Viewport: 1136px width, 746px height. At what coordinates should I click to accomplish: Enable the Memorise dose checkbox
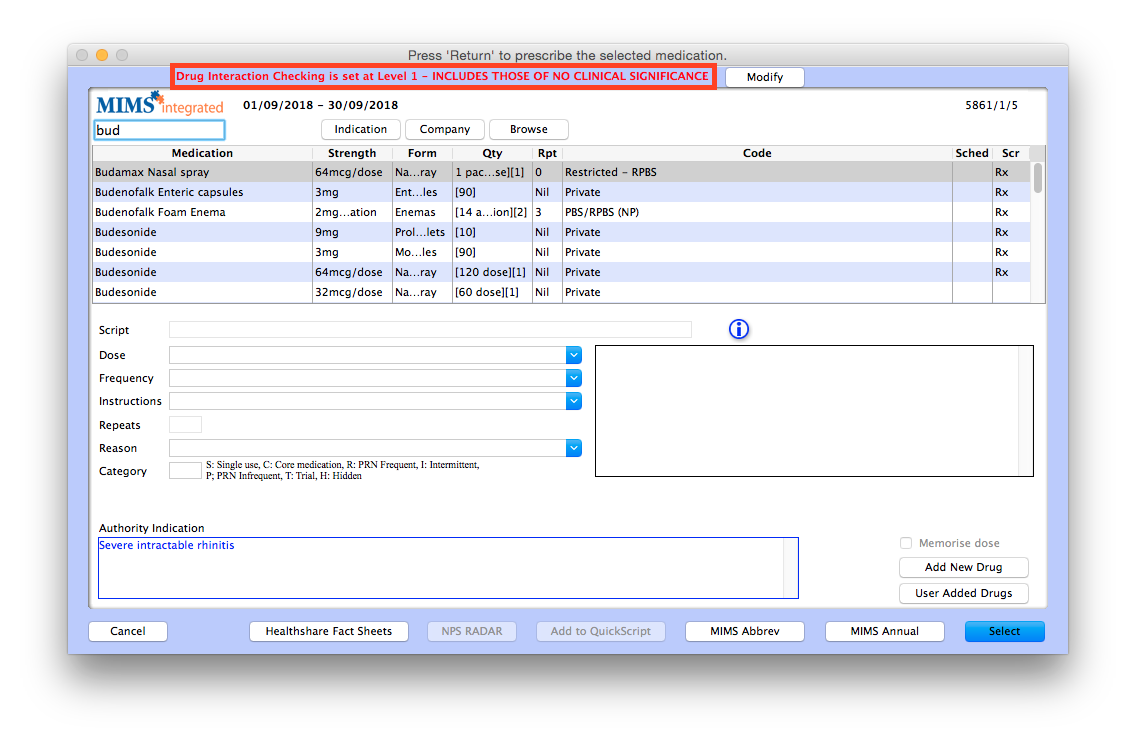click(x=906, y=543)
